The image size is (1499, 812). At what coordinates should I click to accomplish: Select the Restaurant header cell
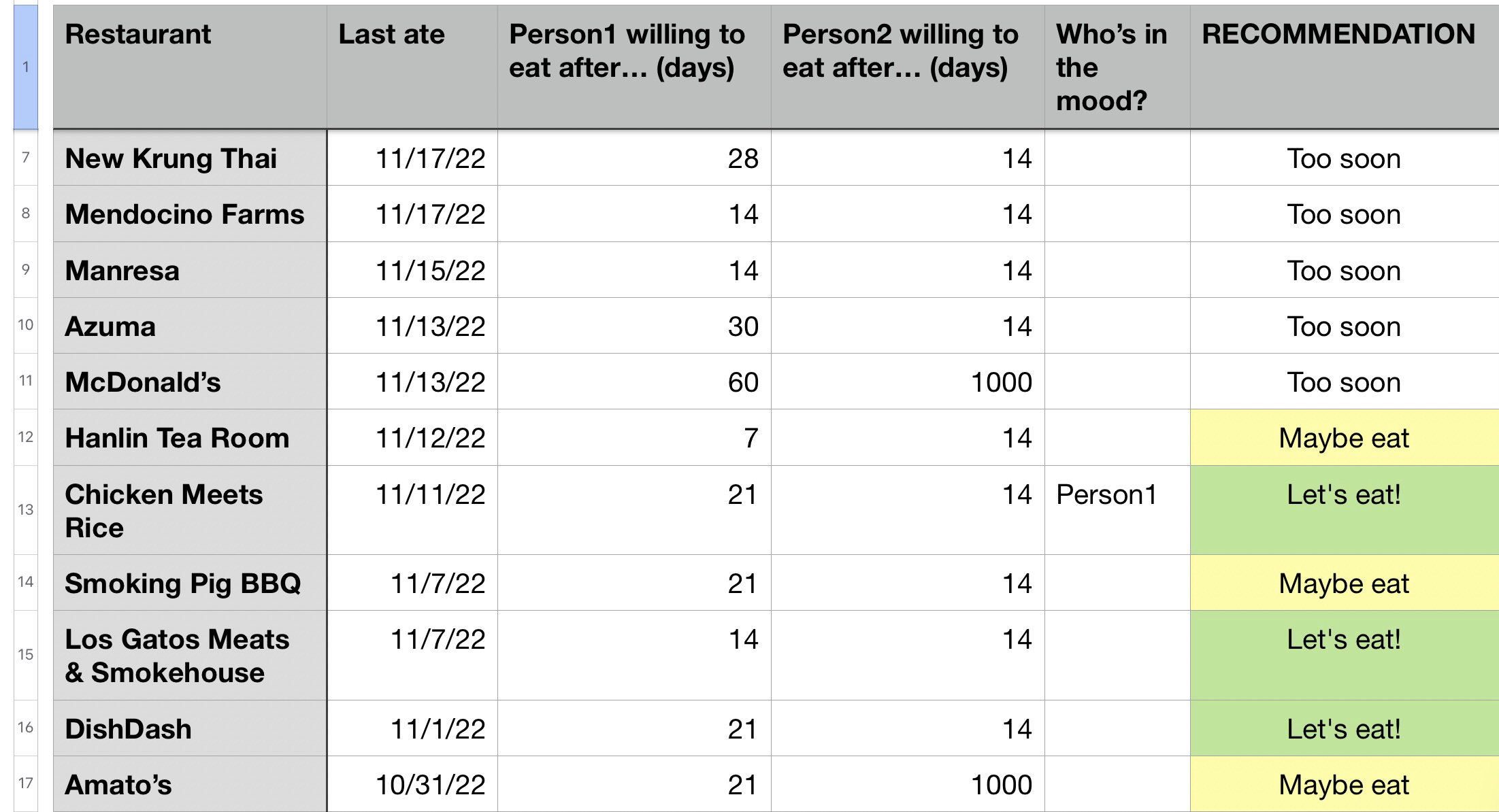(190, 67)
